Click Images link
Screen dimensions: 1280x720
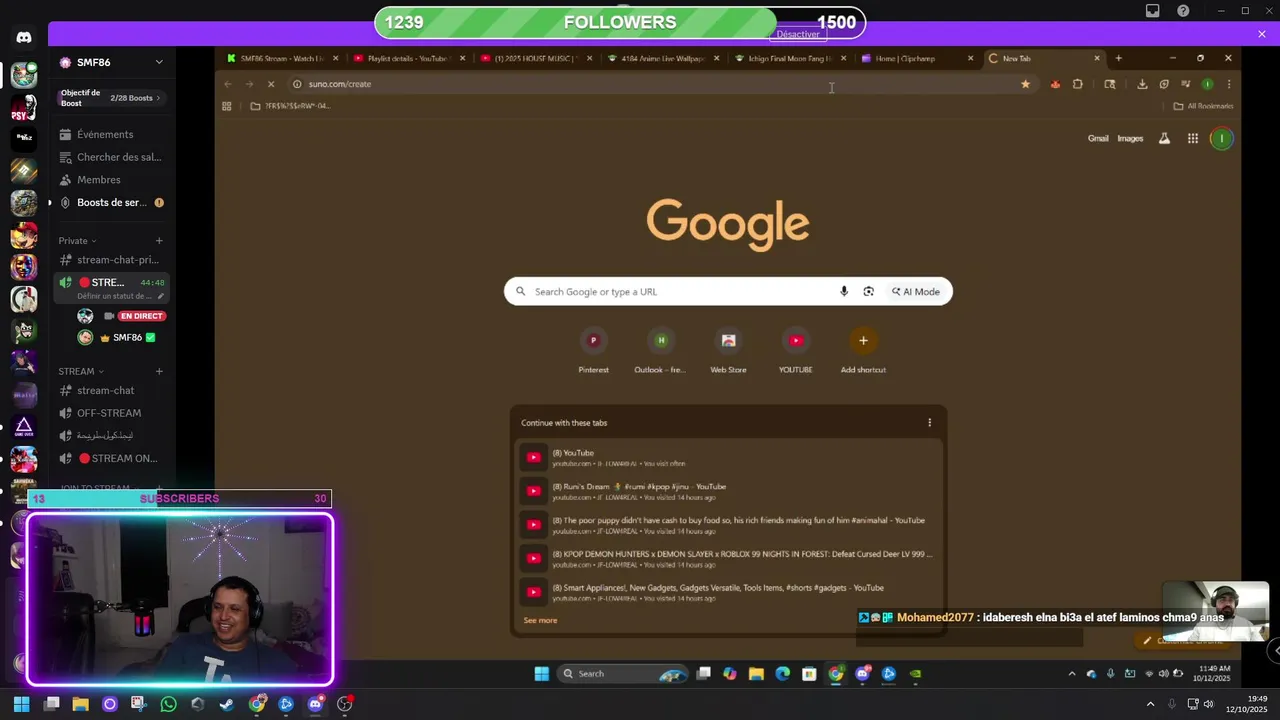click(x=1130, y=139)
